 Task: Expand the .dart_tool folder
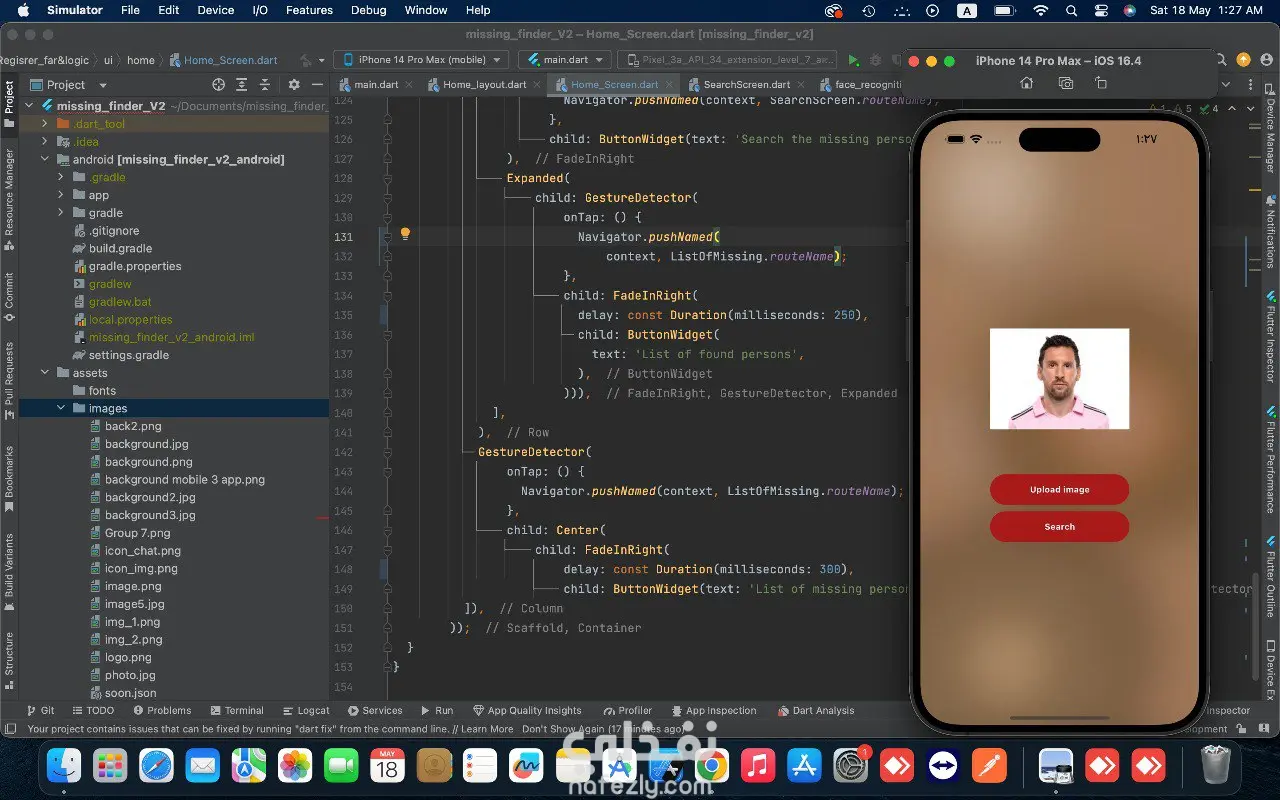pyautogui.click(x=45, y=124)
